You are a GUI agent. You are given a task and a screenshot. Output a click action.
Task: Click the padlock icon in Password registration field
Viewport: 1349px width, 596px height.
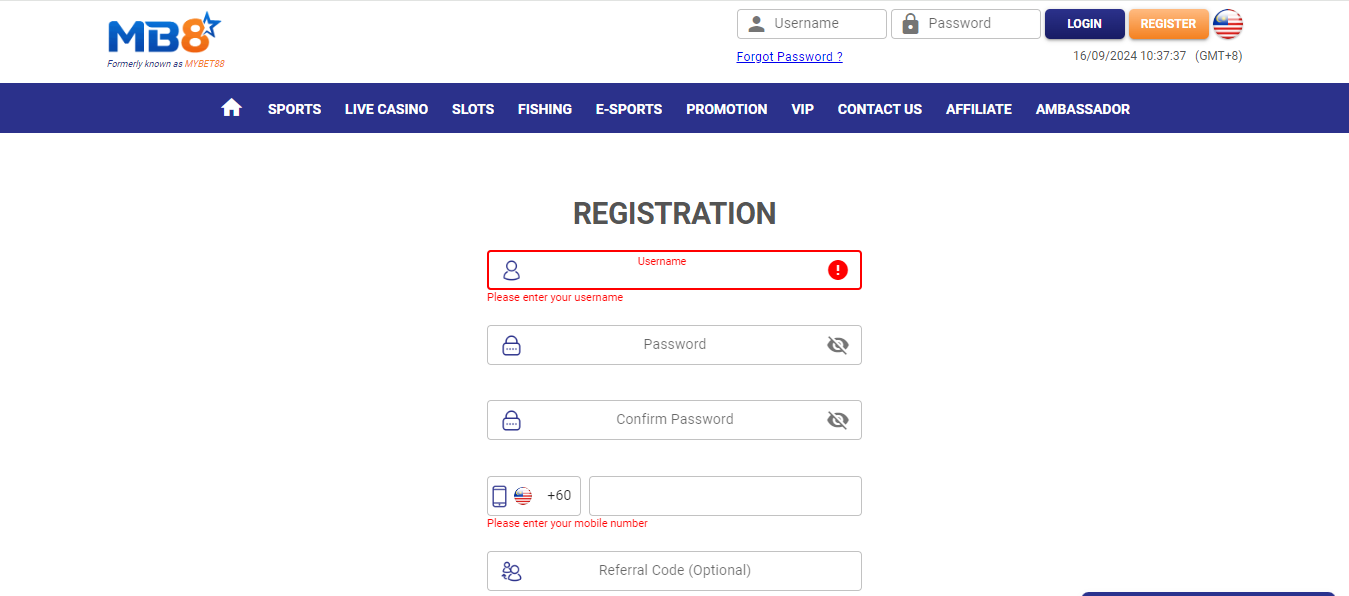pos(511,345)
